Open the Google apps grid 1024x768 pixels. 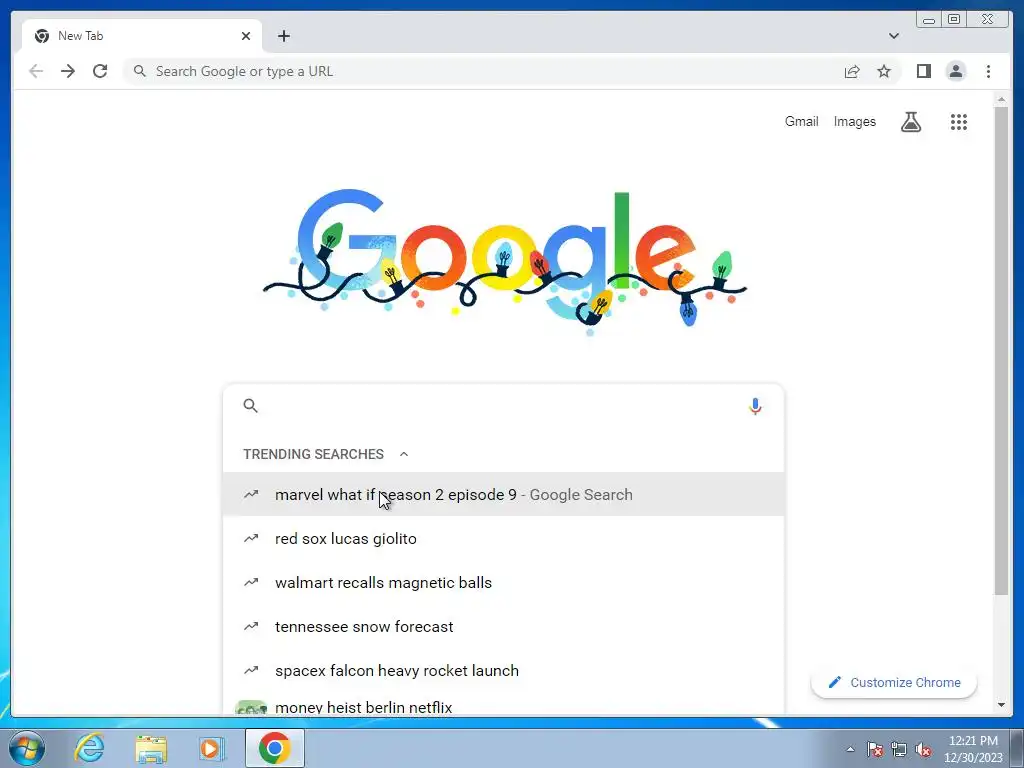point(959,121)
